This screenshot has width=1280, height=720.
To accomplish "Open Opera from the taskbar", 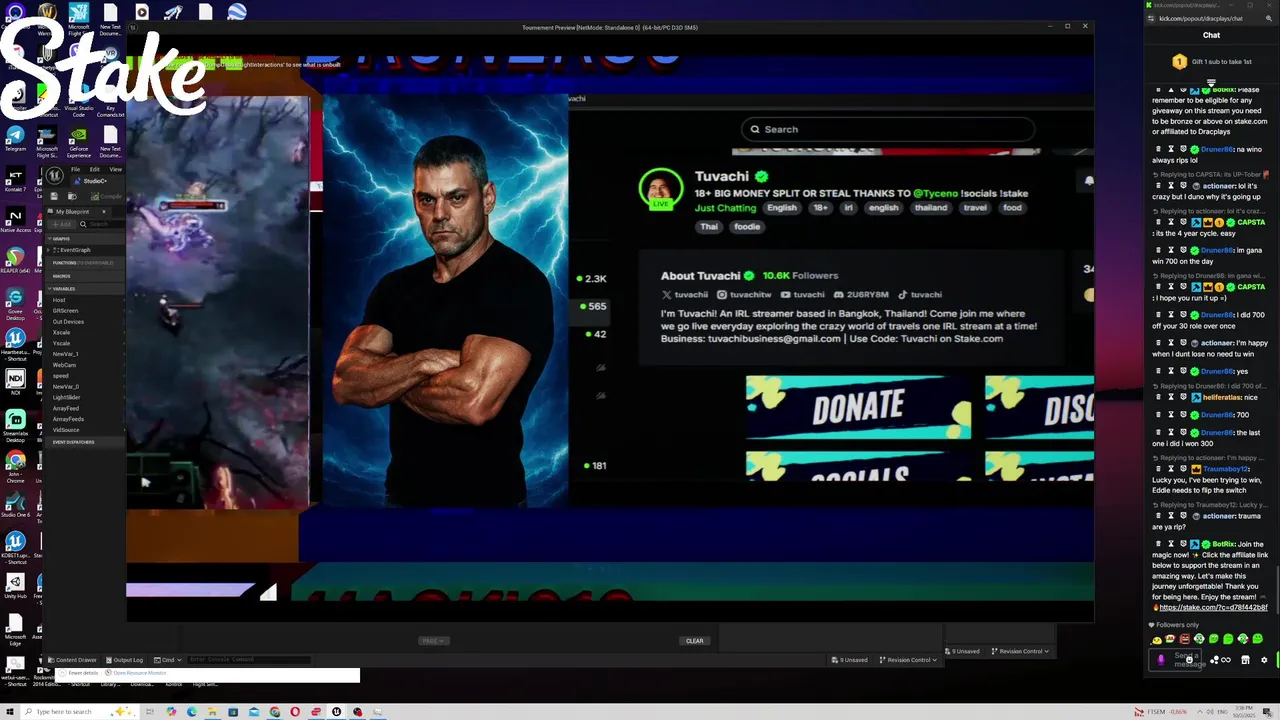I will click(295, 712).
